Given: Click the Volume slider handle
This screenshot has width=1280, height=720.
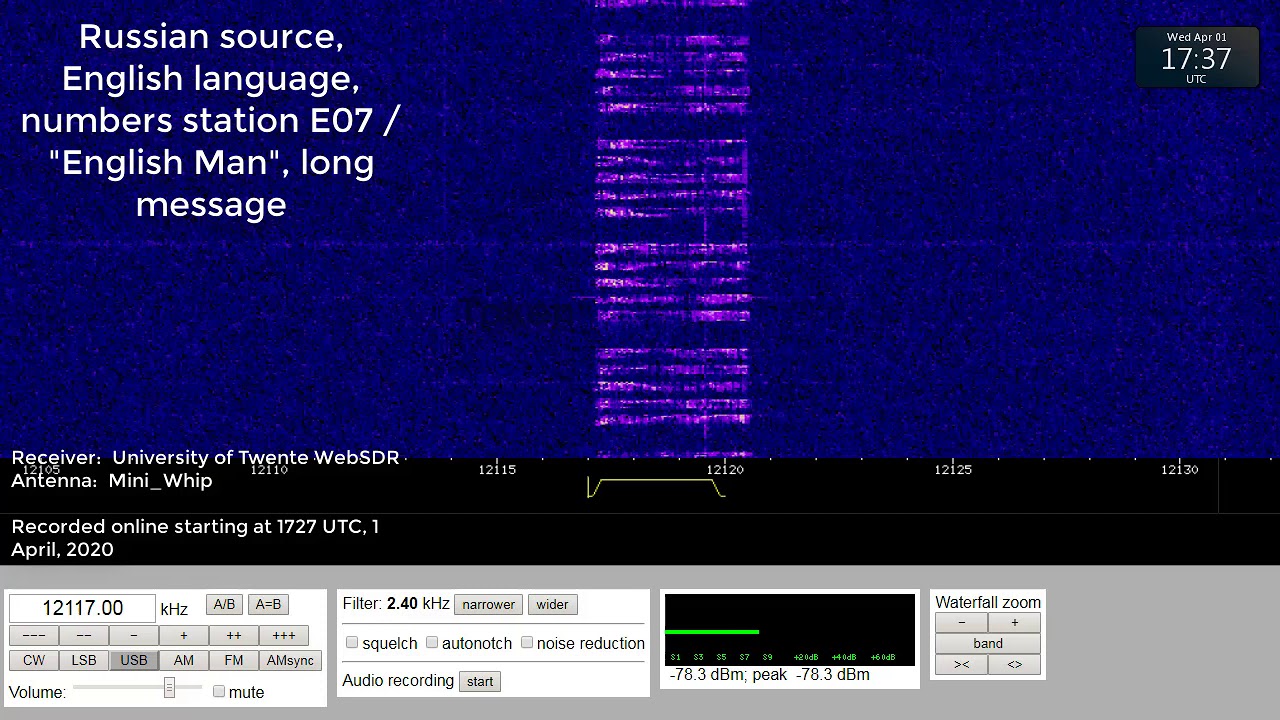Looking at the screenshot, I should (x=169, y=688).
